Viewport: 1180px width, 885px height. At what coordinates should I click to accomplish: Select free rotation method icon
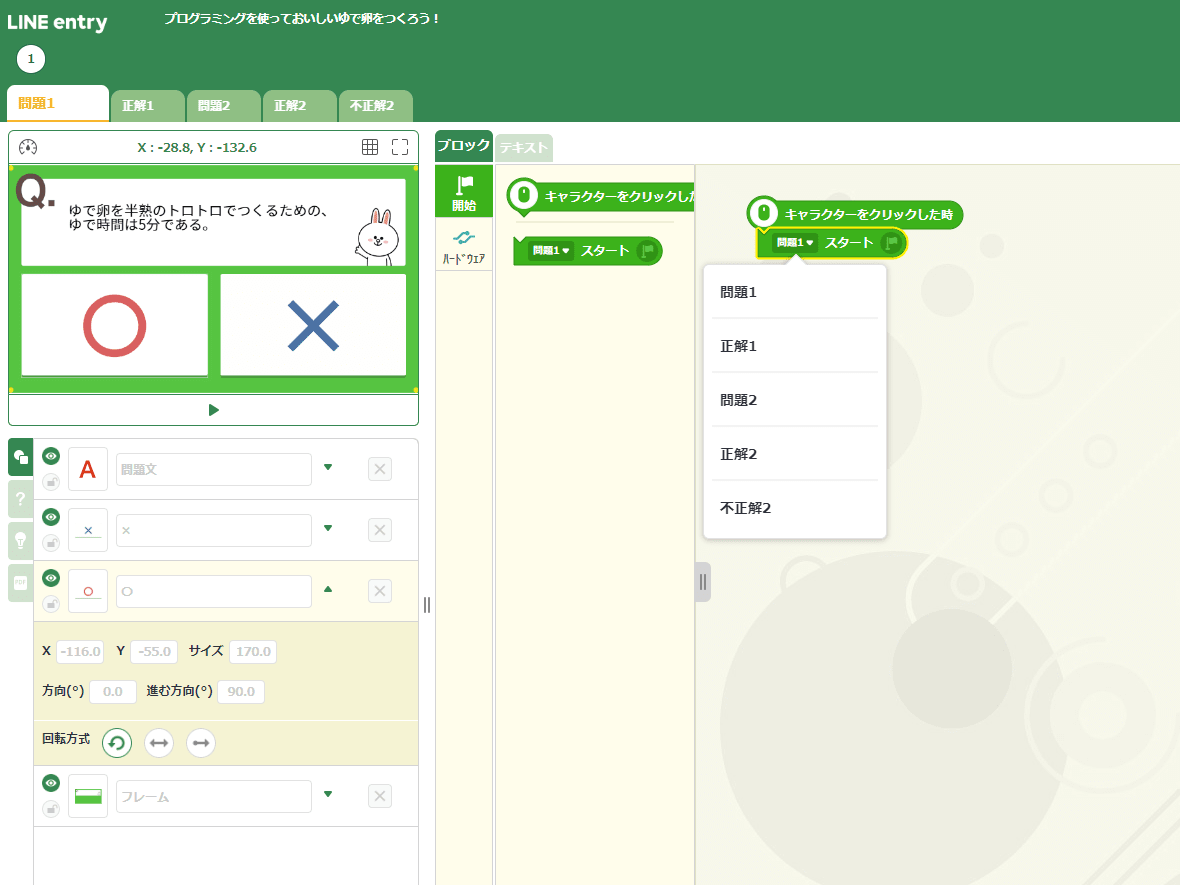[117, 743]
